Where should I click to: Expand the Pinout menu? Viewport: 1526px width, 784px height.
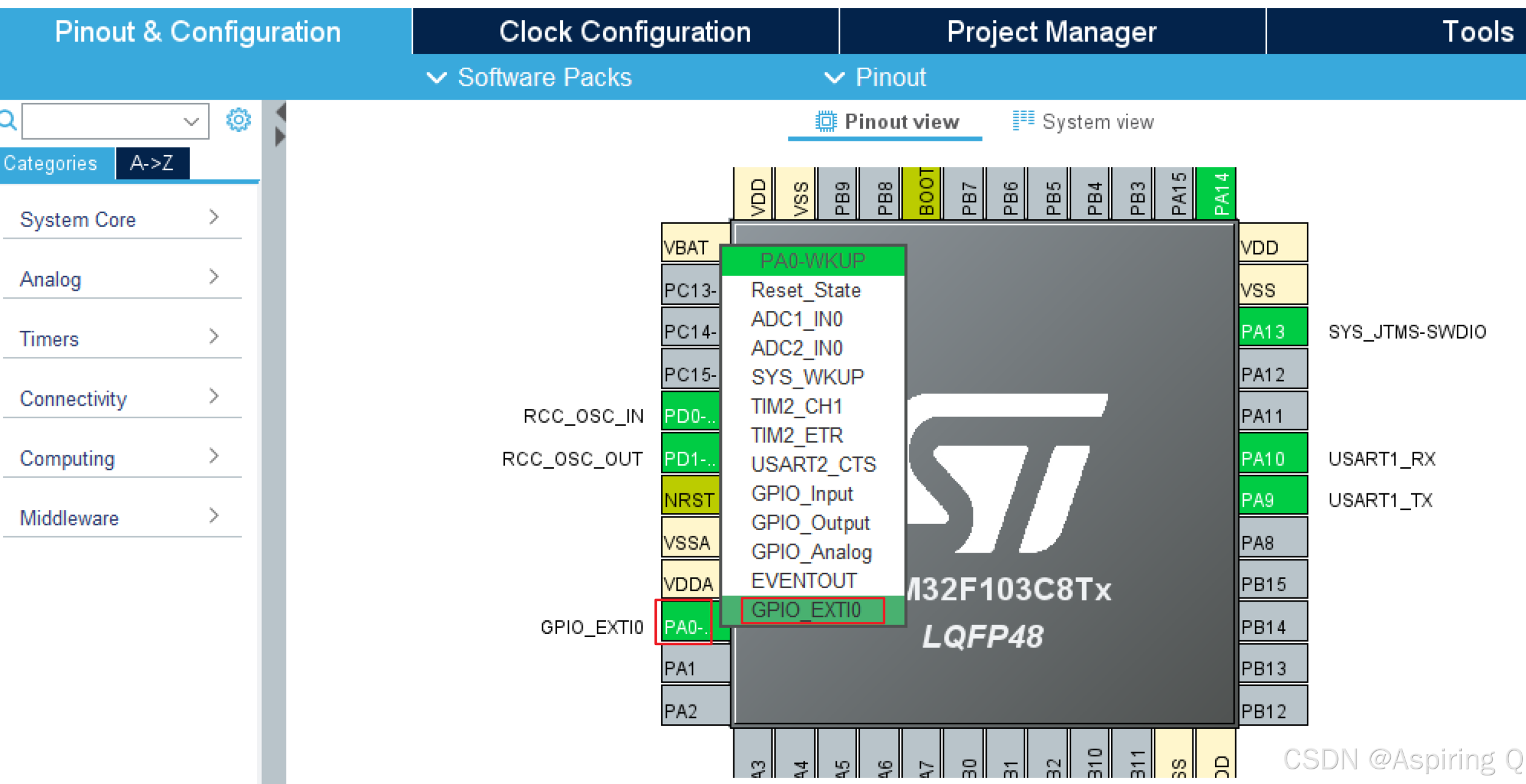click(875, 78)
